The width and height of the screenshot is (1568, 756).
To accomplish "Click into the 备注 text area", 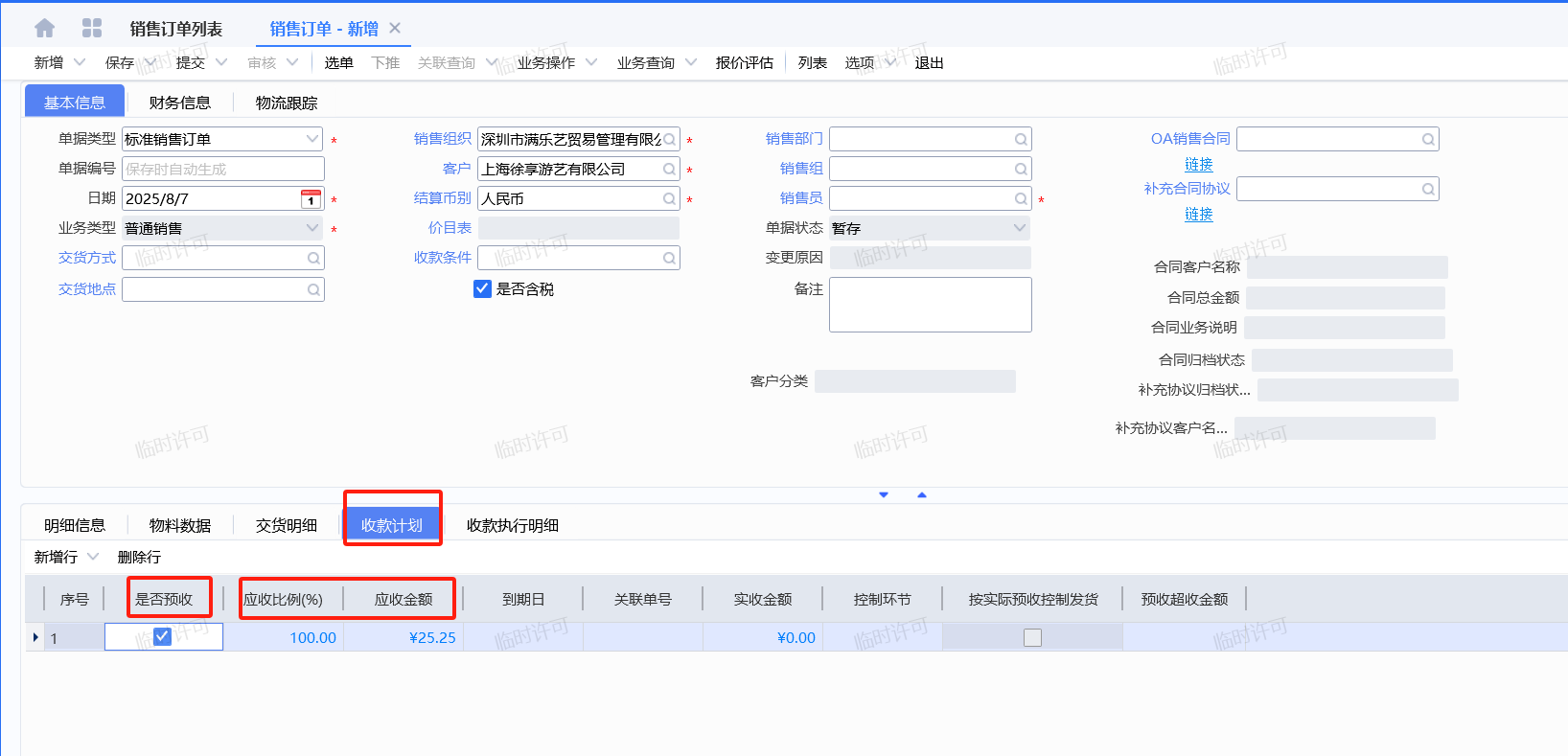I will tap(930, 305).
